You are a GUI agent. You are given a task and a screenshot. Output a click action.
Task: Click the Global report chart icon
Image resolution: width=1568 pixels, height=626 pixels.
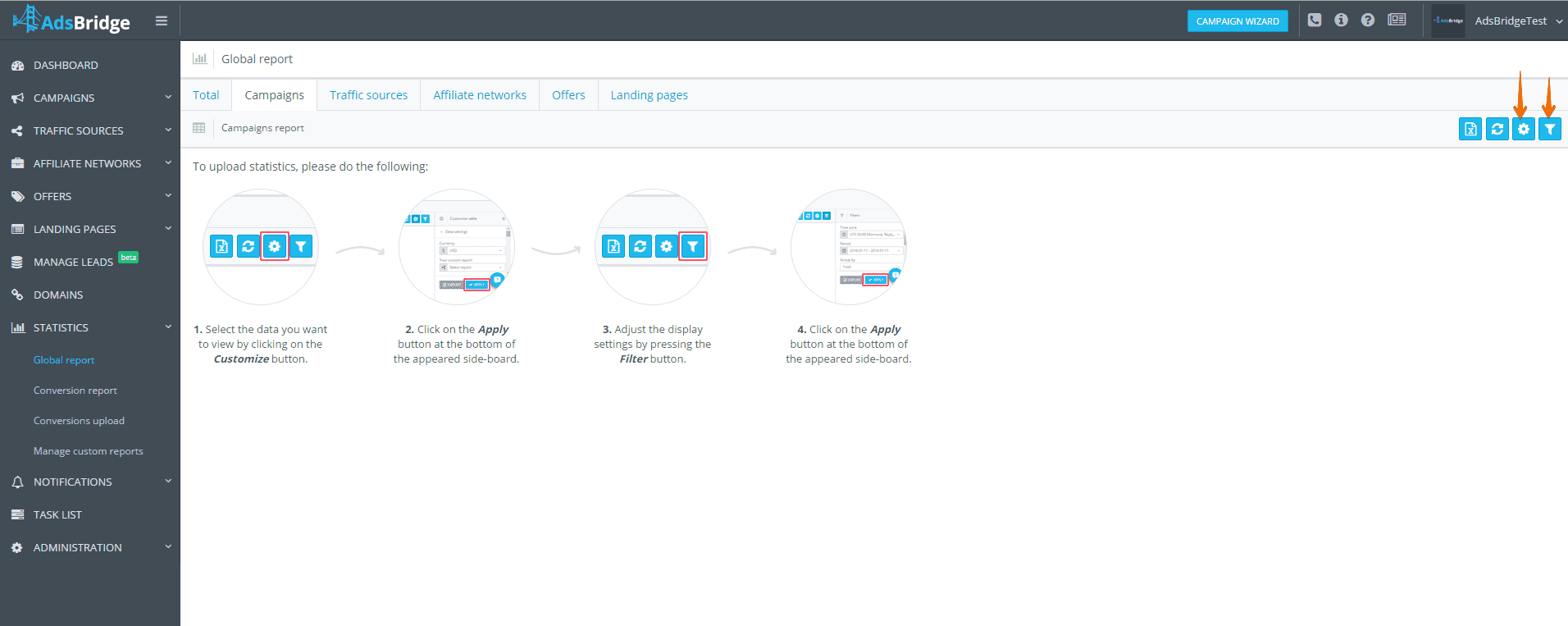199,59
